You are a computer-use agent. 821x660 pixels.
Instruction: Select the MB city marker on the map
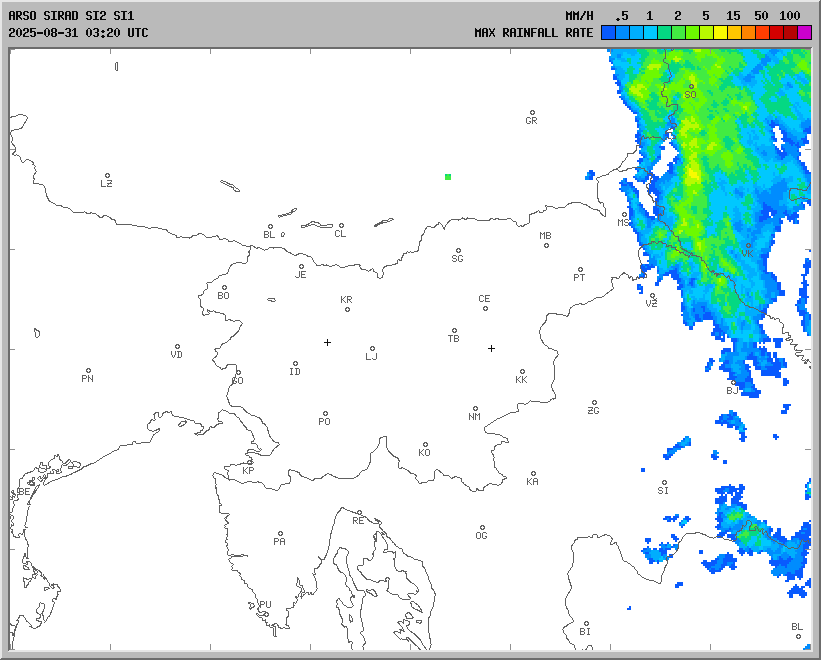[x=546, y=245]
